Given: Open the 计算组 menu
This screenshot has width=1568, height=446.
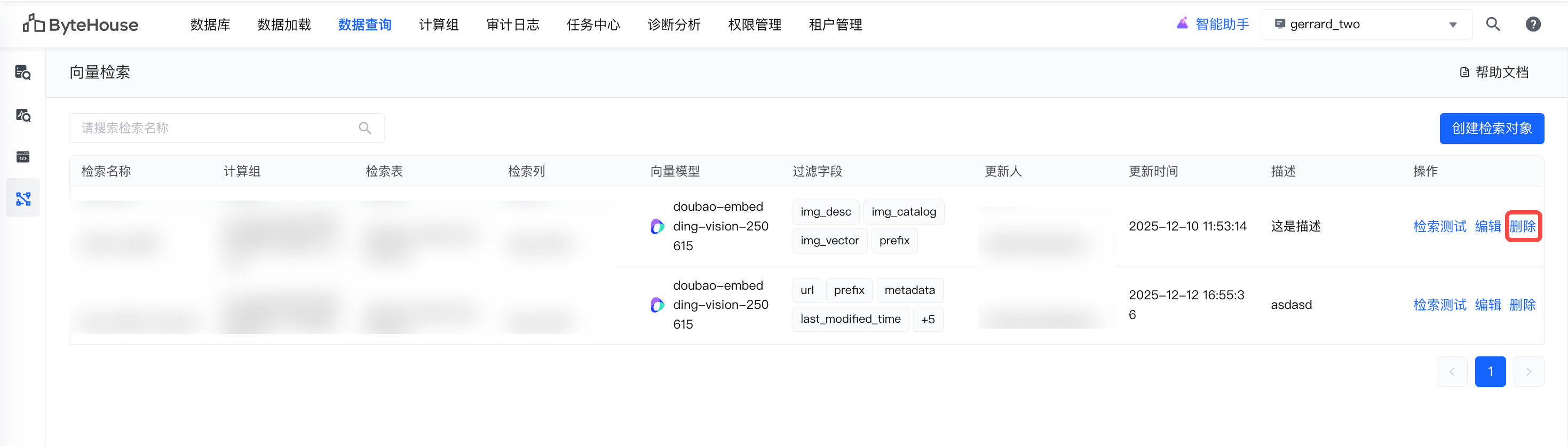Looking at the screenshot, I should point(439,25).
